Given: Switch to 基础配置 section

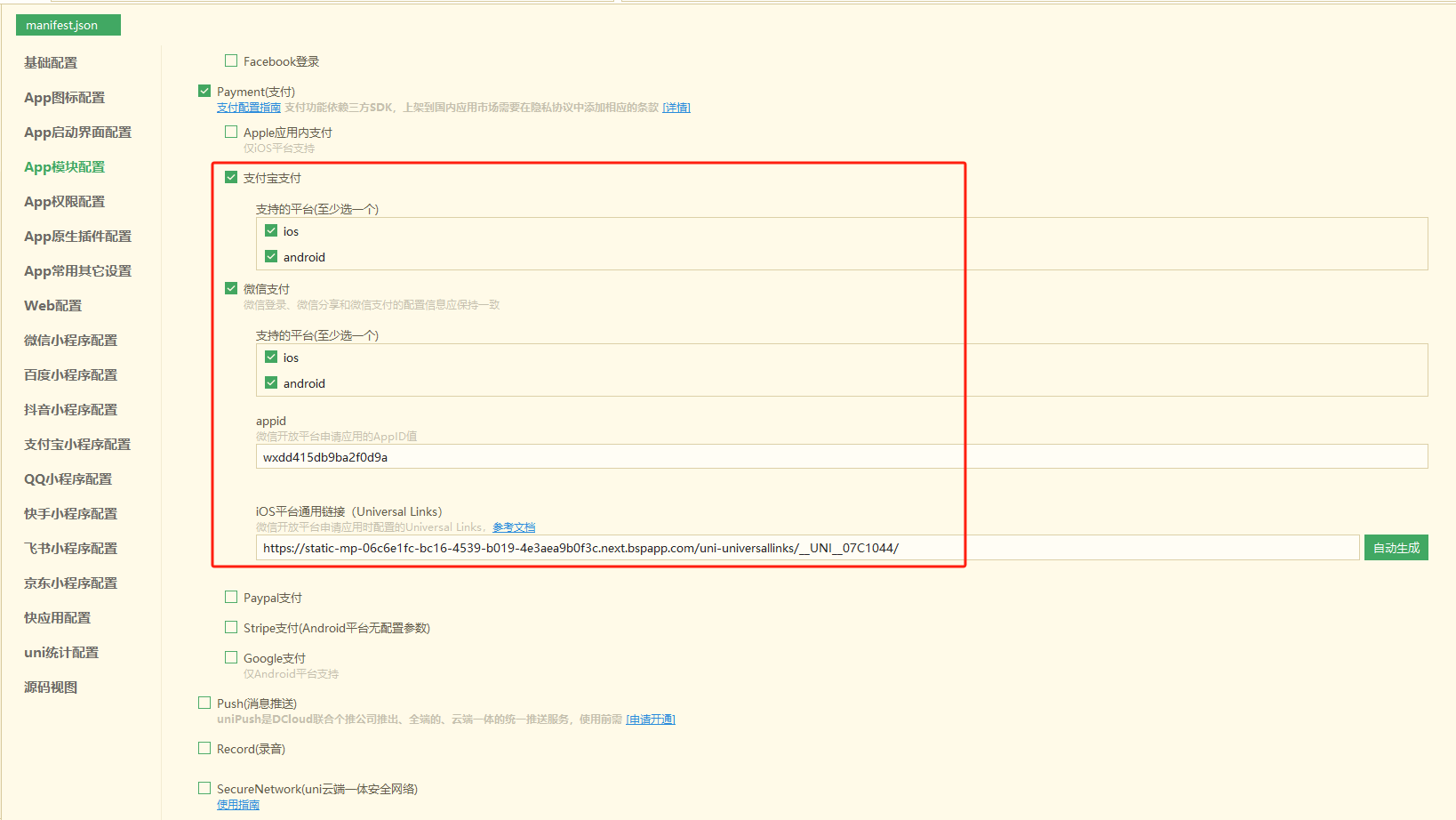Looking at the screenshot, I should [x=51, y=63].
